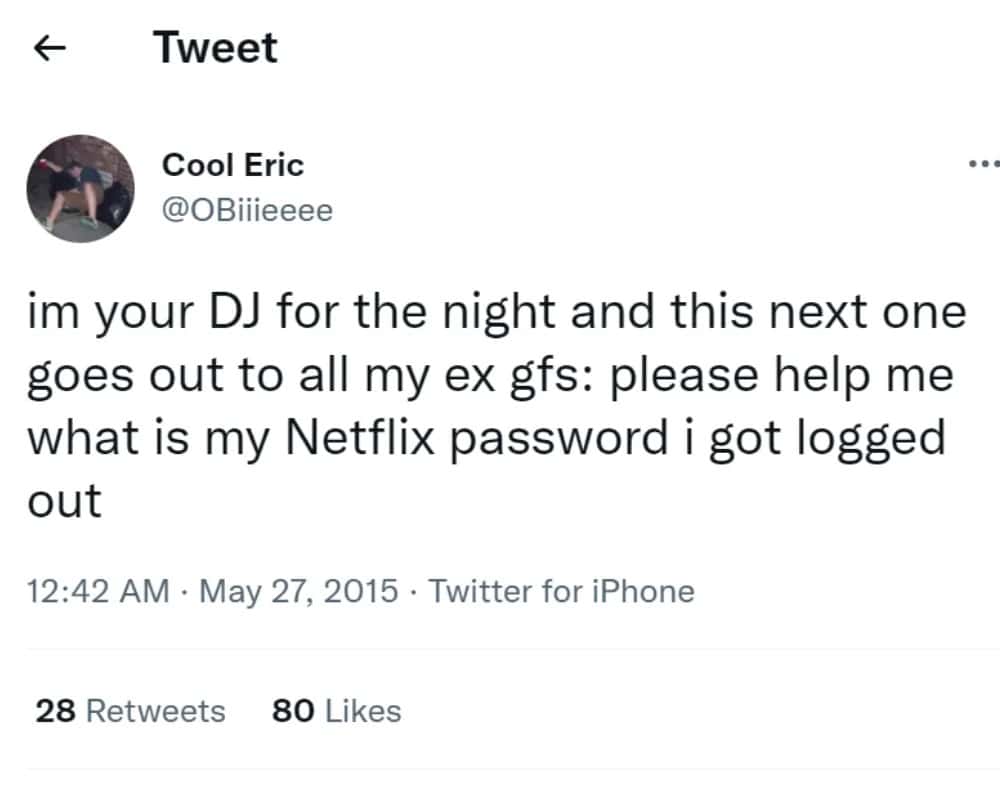View the 28 Retweets list

[130, 711]
